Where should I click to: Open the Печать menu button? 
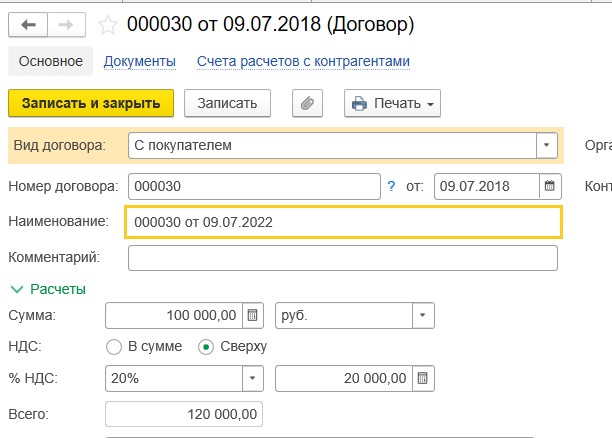pyautogui.click(x=392, y=103)
